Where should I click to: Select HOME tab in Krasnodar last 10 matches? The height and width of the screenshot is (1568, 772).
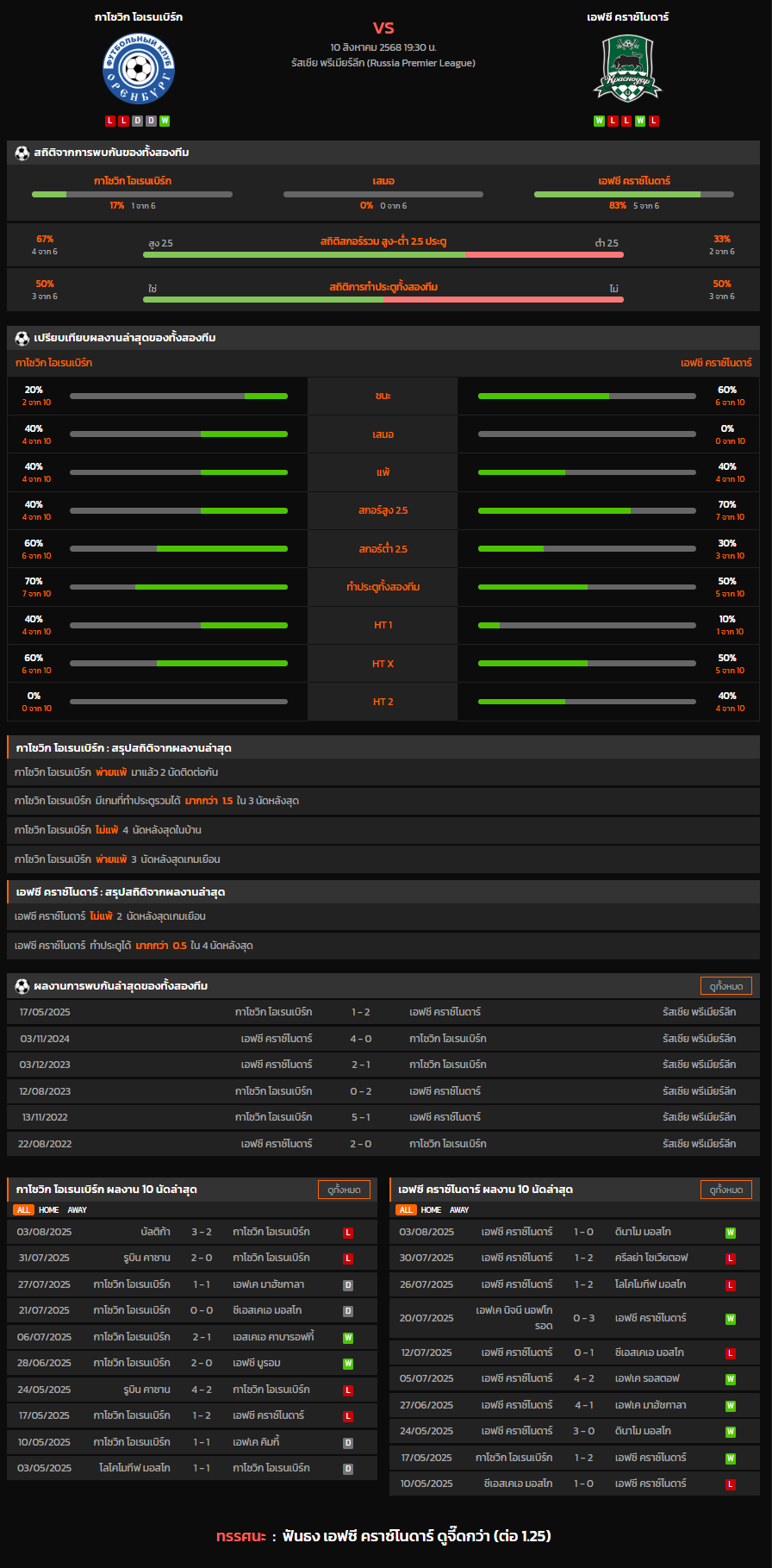click(432, 1210)
